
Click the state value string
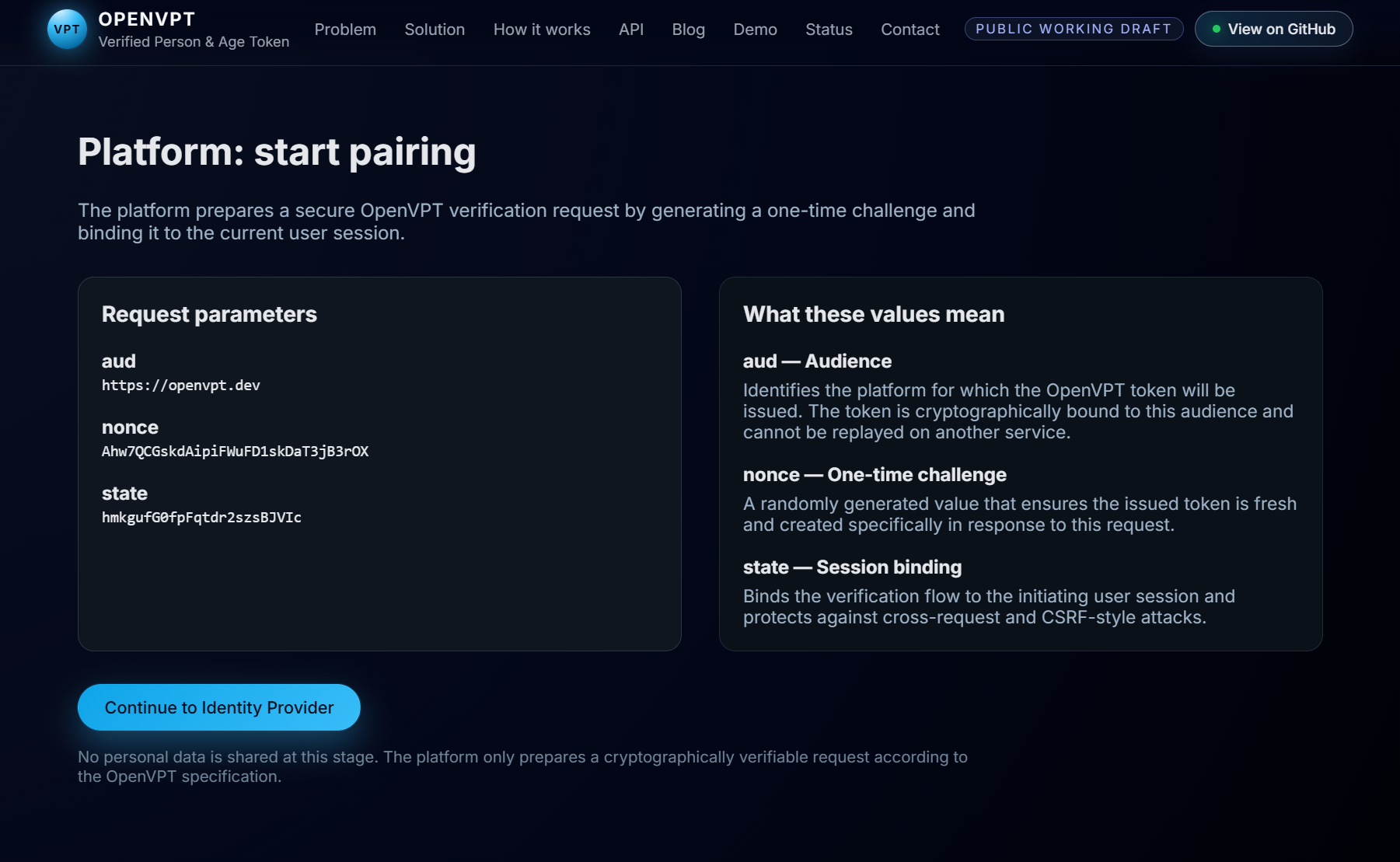click(x=201, y=518)
